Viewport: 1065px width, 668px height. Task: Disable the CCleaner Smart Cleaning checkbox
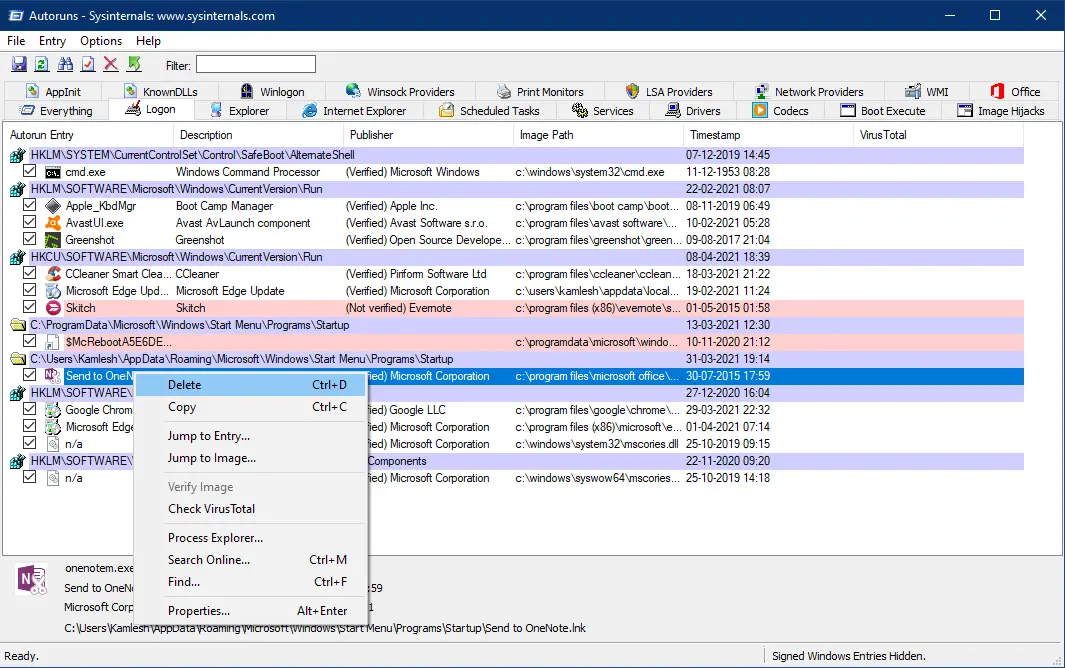[x=29, y=273]
